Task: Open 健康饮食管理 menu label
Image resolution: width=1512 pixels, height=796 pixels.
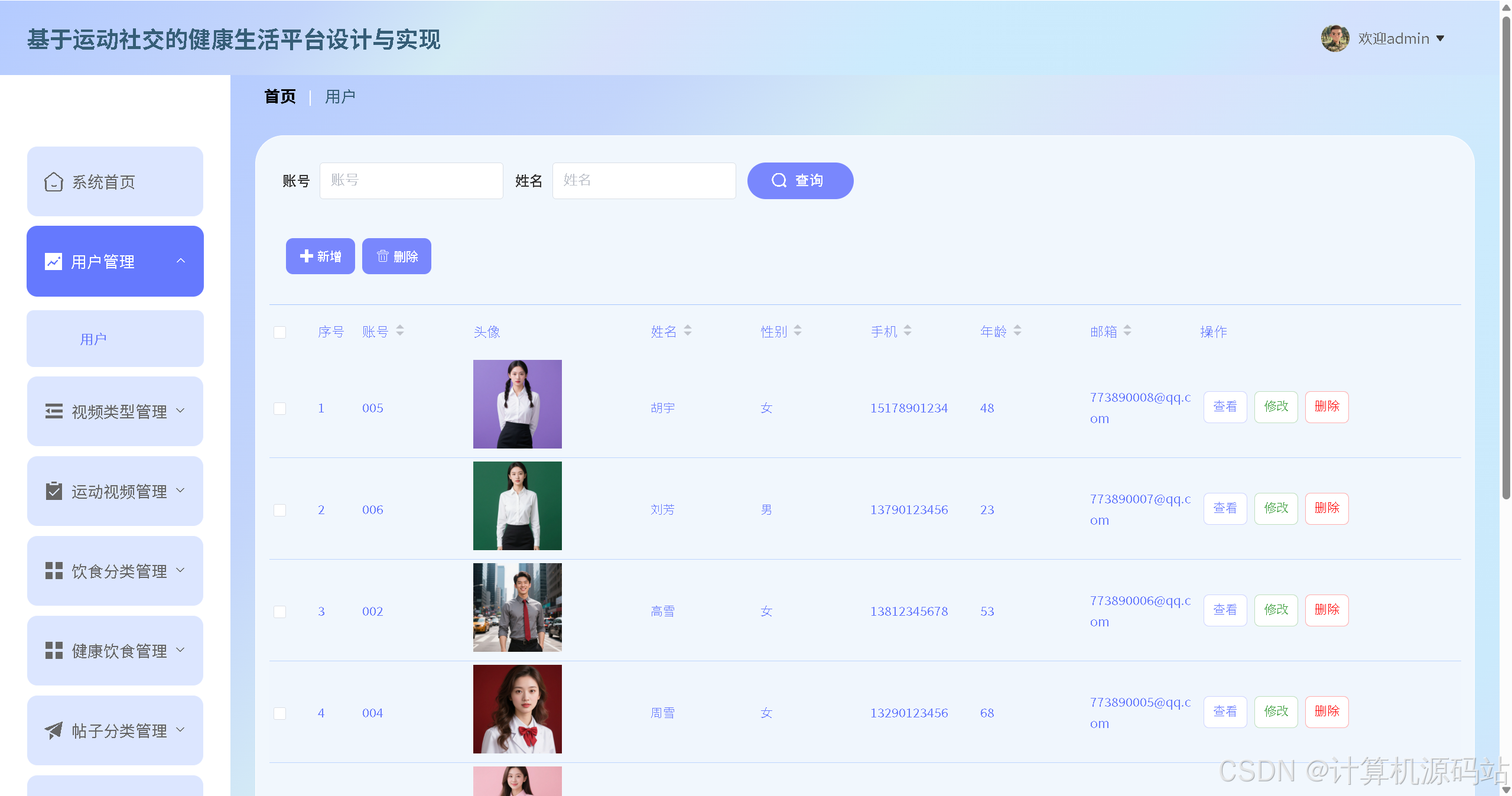Action: pos(119,651)
